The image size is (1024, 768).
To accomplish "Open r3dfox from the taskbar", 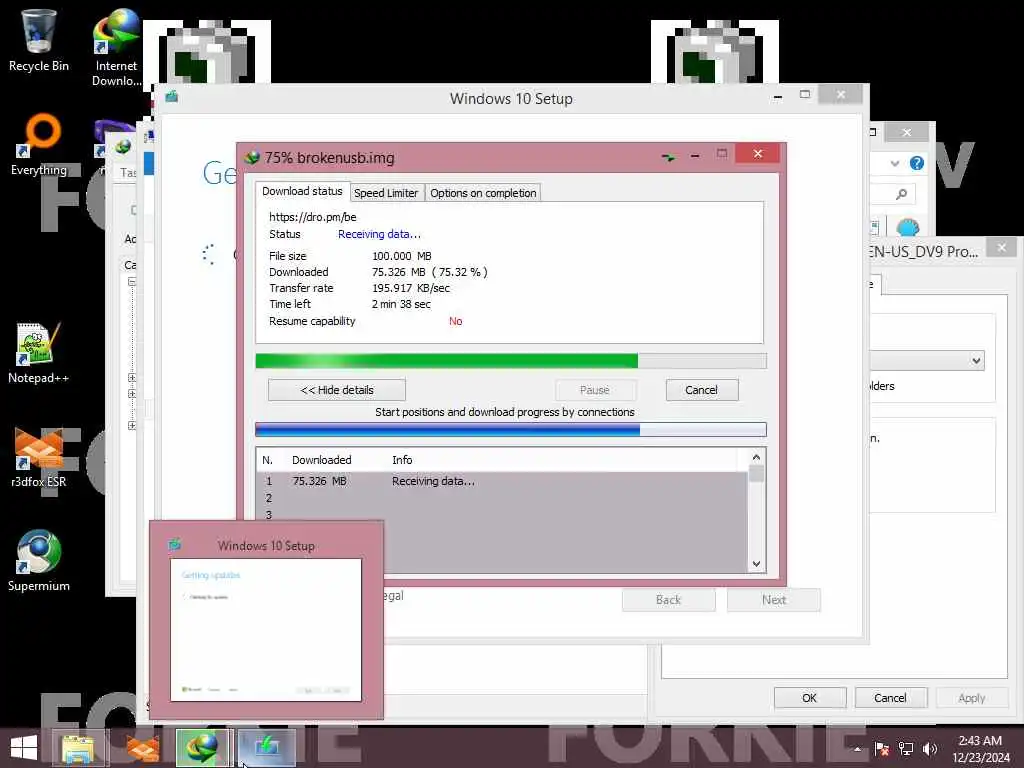I will (x=142, y=748).
